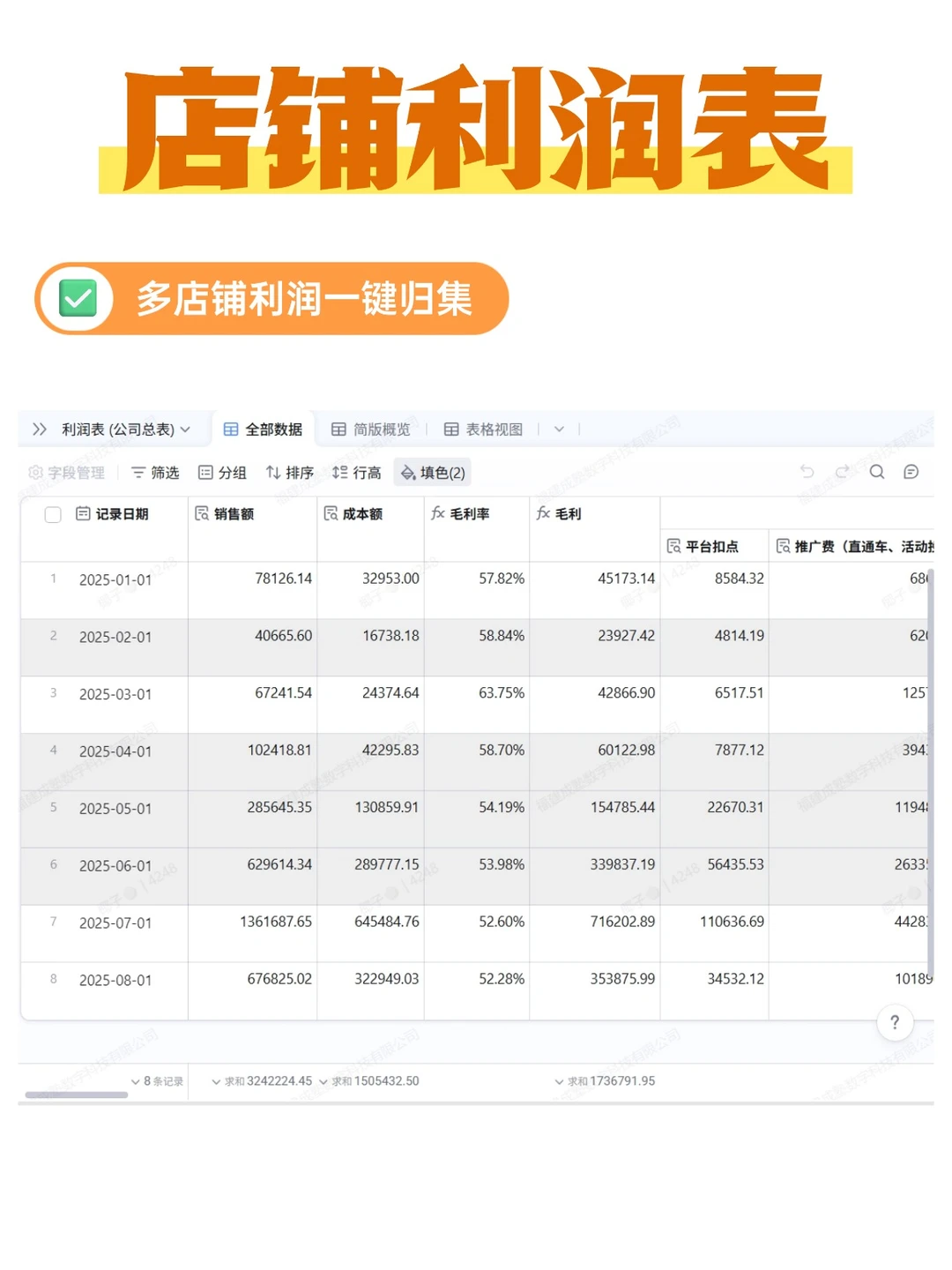Switch to the 全部数据 view tab
Viewport: 952px width, 1270px height.
[263, 430]
